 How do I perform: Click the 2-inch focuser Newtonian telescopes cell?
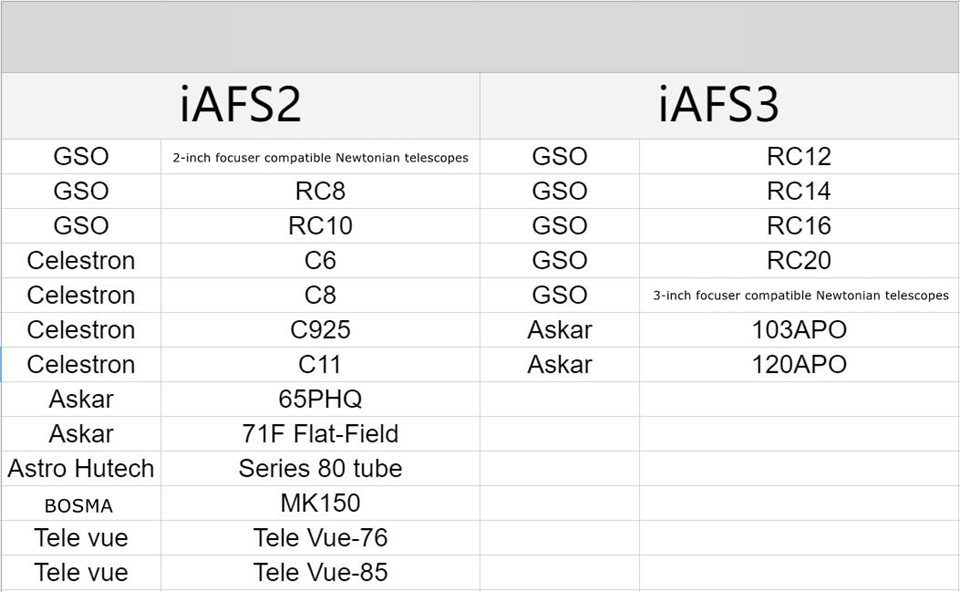coord(320,157)
